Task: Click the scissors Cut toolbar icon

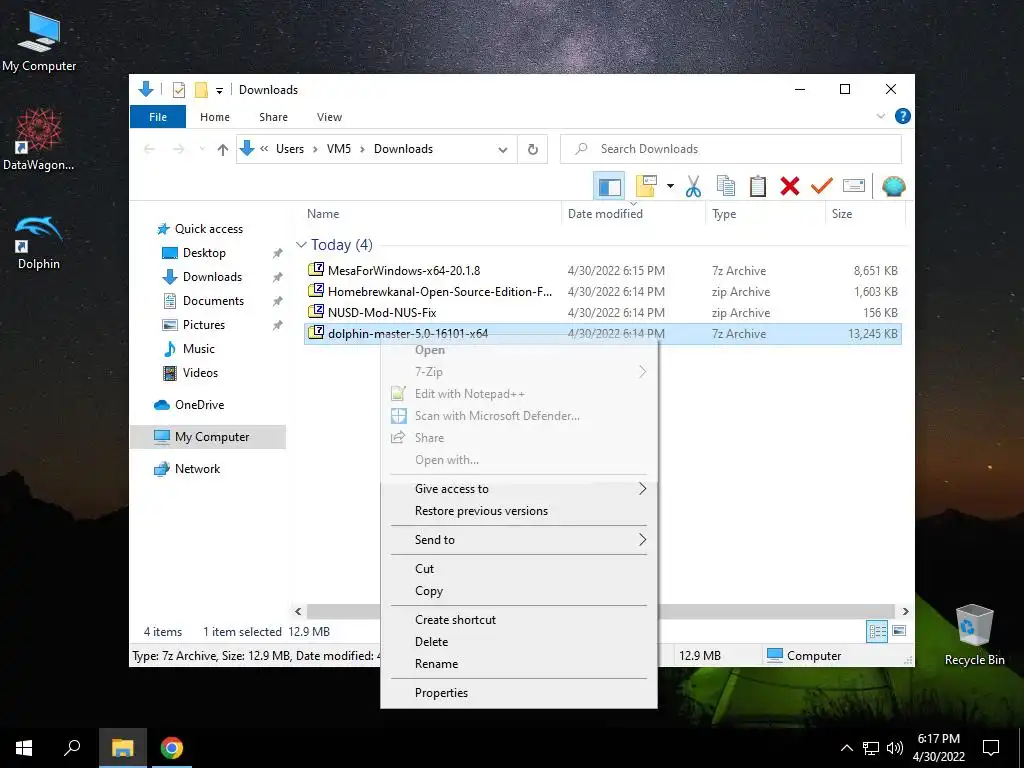Action: pyautogui.click(x=693, y=187)
